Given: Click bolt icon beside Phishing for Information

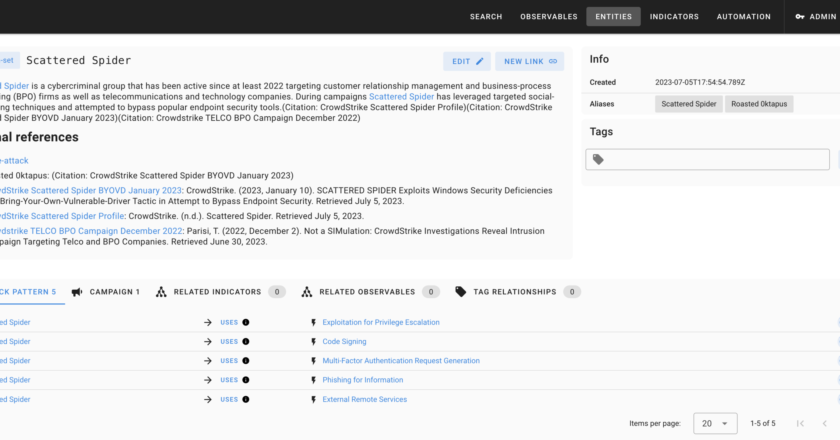Looking at the screenshot, I should click(x=313, y=380).
